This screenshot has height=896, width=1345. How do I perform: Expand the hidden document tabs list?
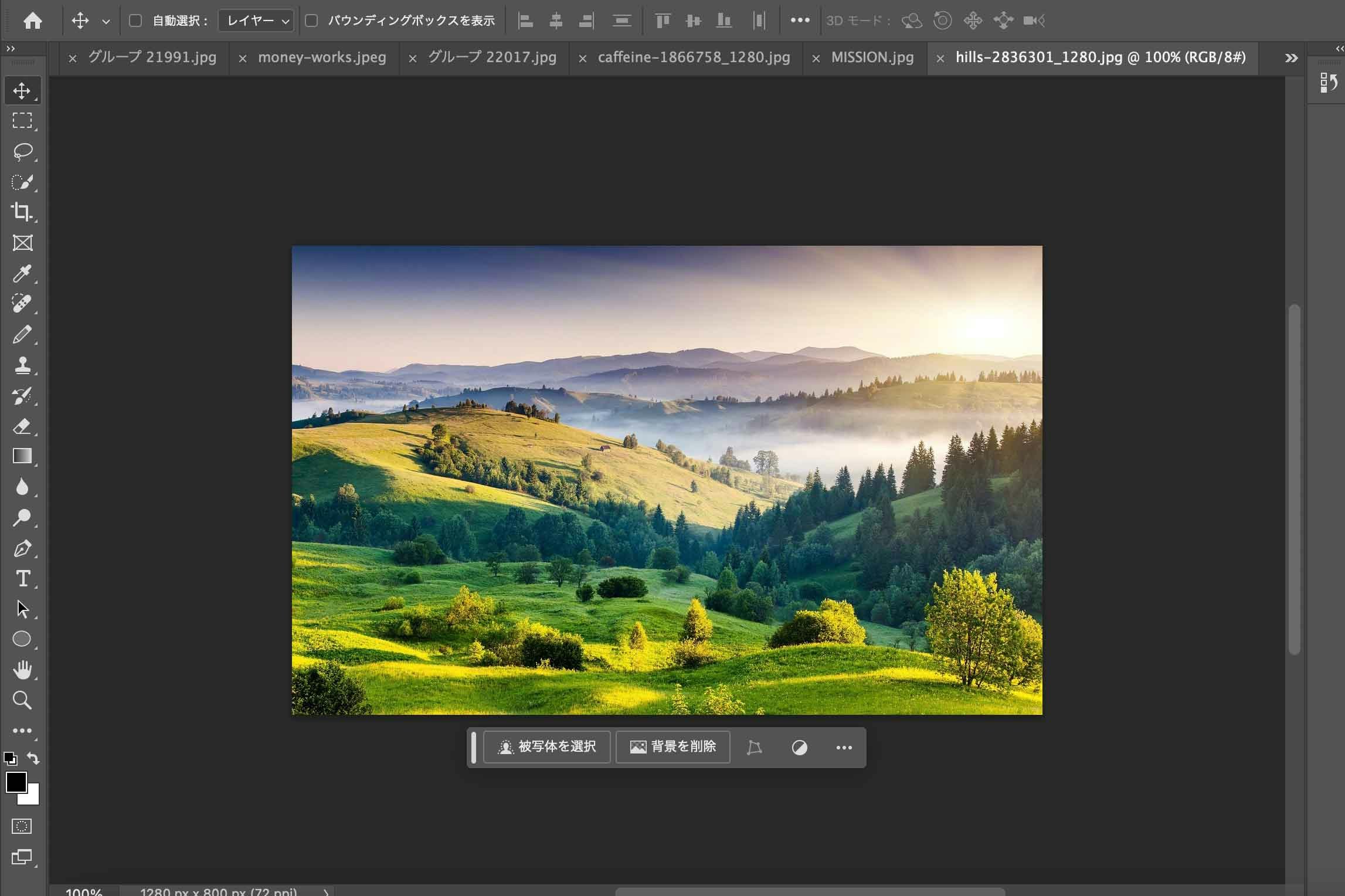point(1291,58)
